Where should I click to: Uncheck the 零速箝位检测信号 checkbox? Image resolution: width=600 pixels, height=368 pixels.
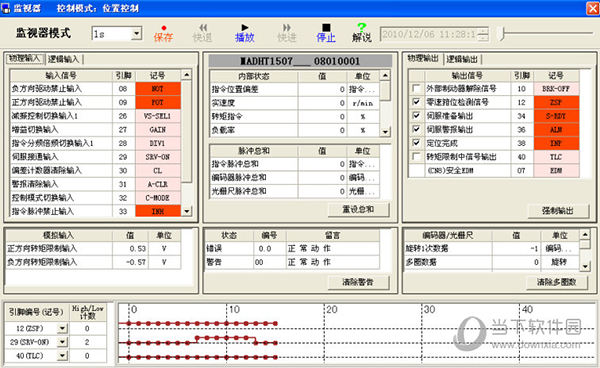(416, 102)
